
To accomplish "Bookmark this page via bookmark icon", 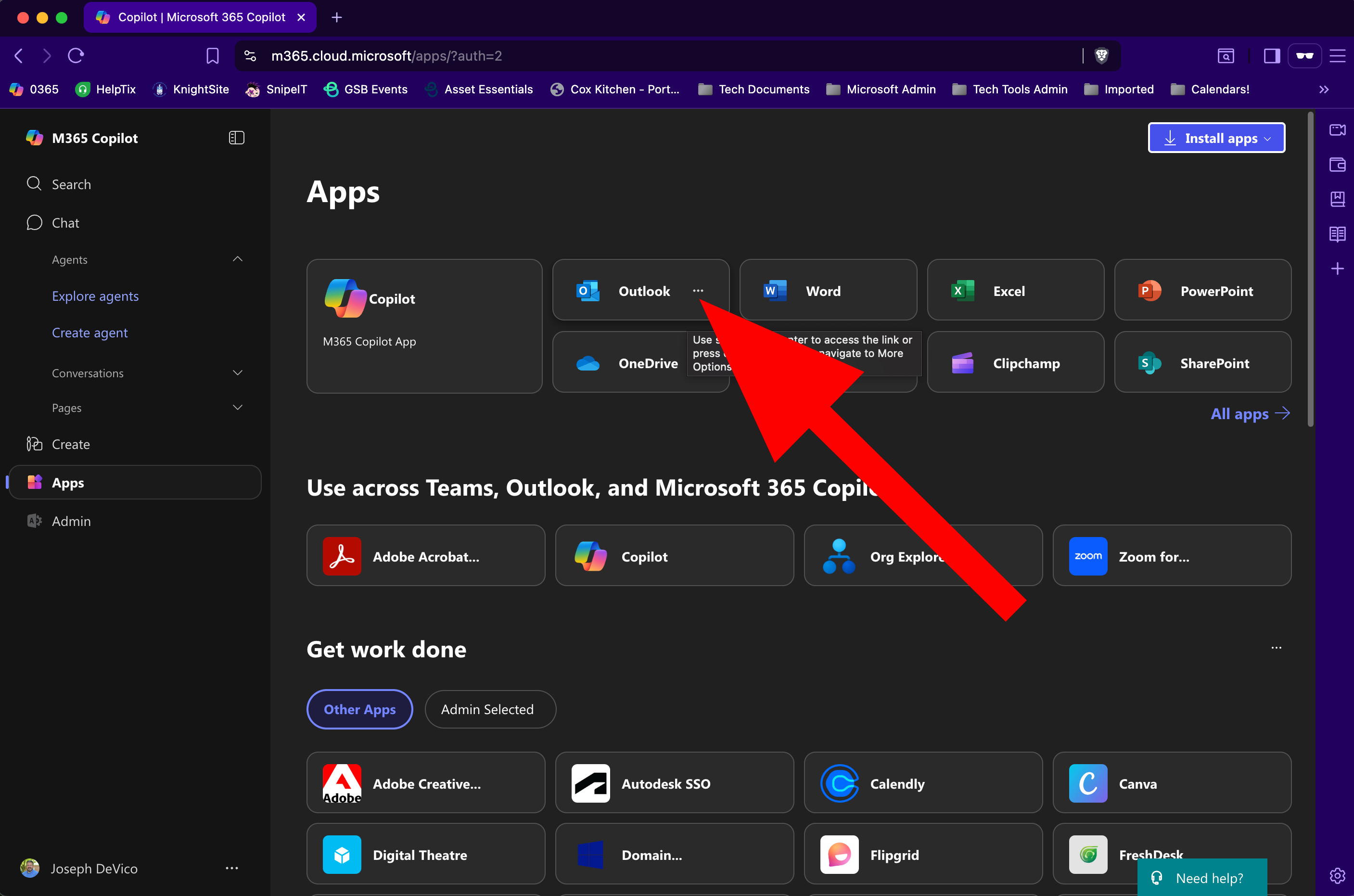I will (213, 55).
